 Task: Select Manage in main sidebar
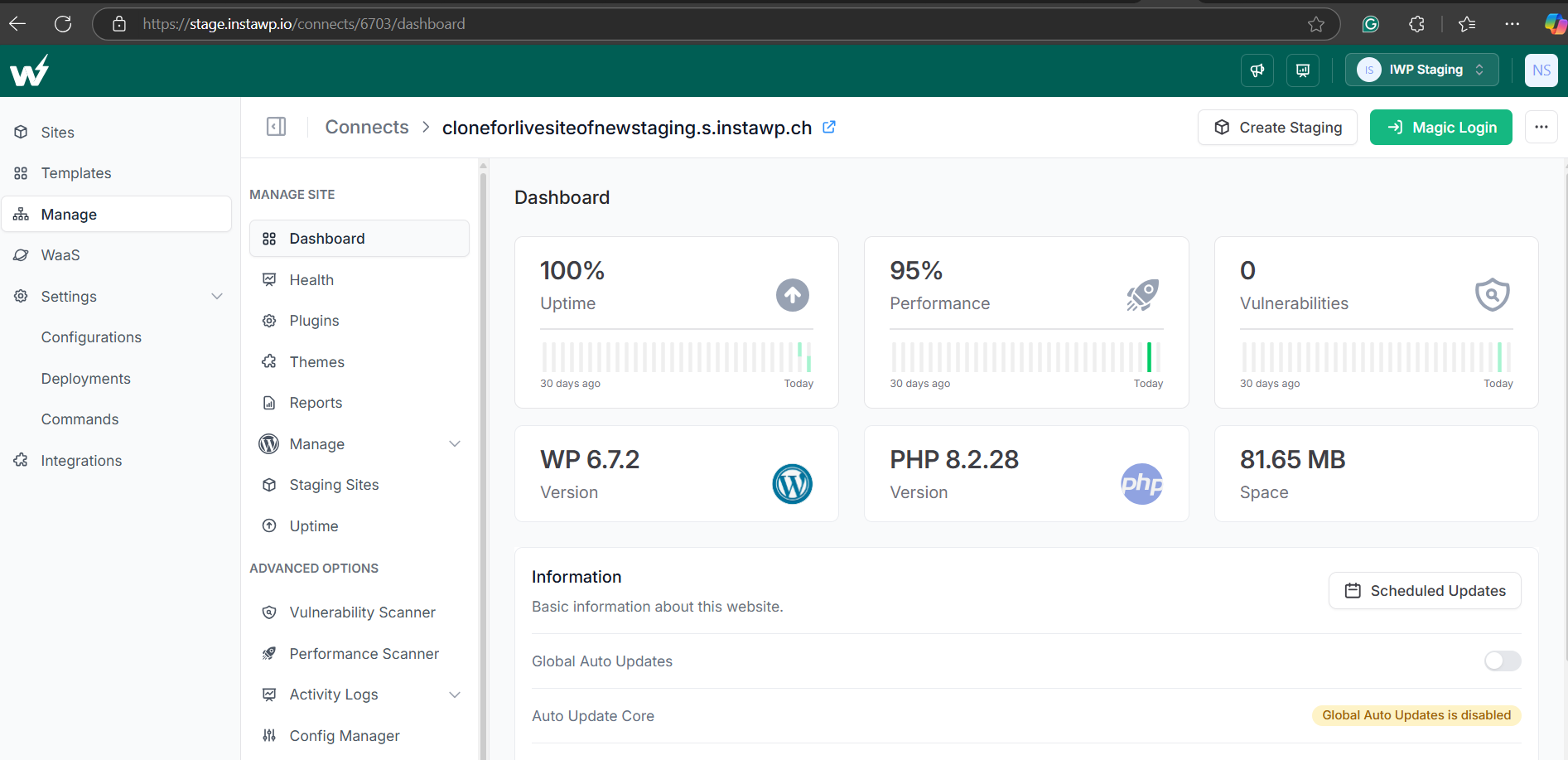pos(117,215)
